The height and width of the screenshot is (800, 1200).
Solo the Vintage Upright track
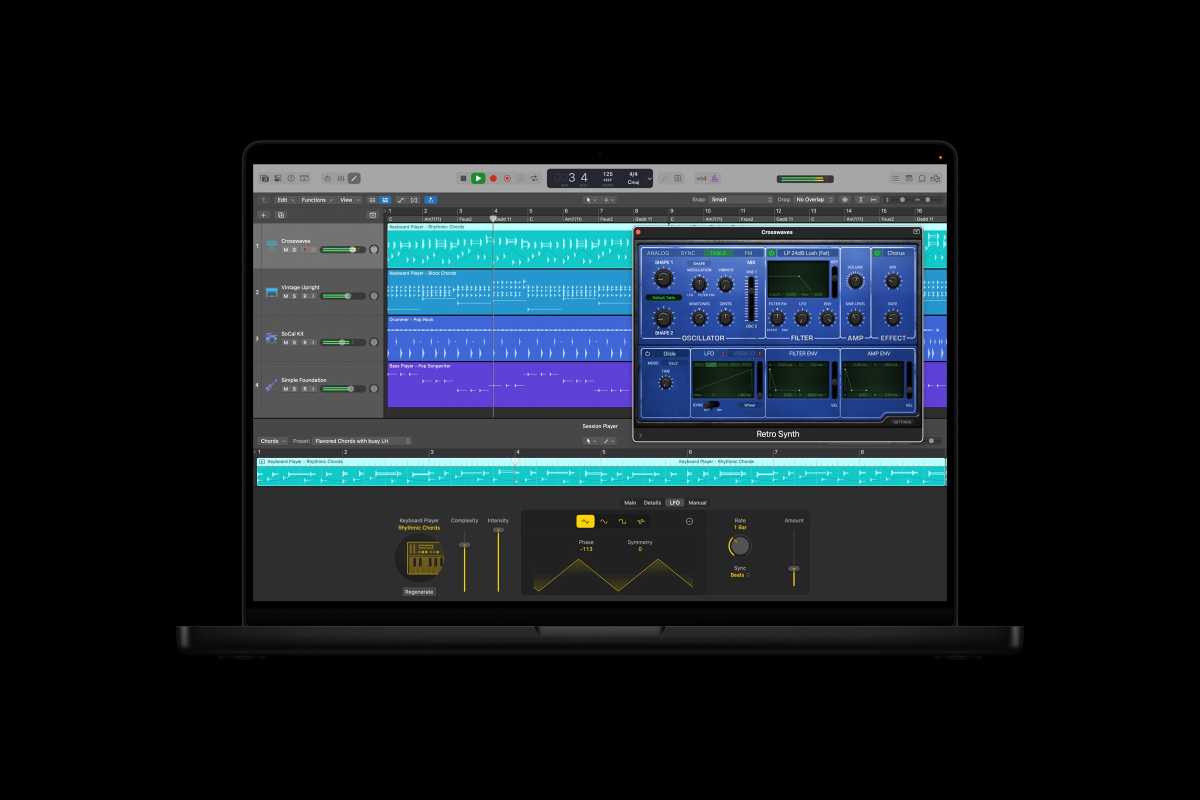coord(293,296)
